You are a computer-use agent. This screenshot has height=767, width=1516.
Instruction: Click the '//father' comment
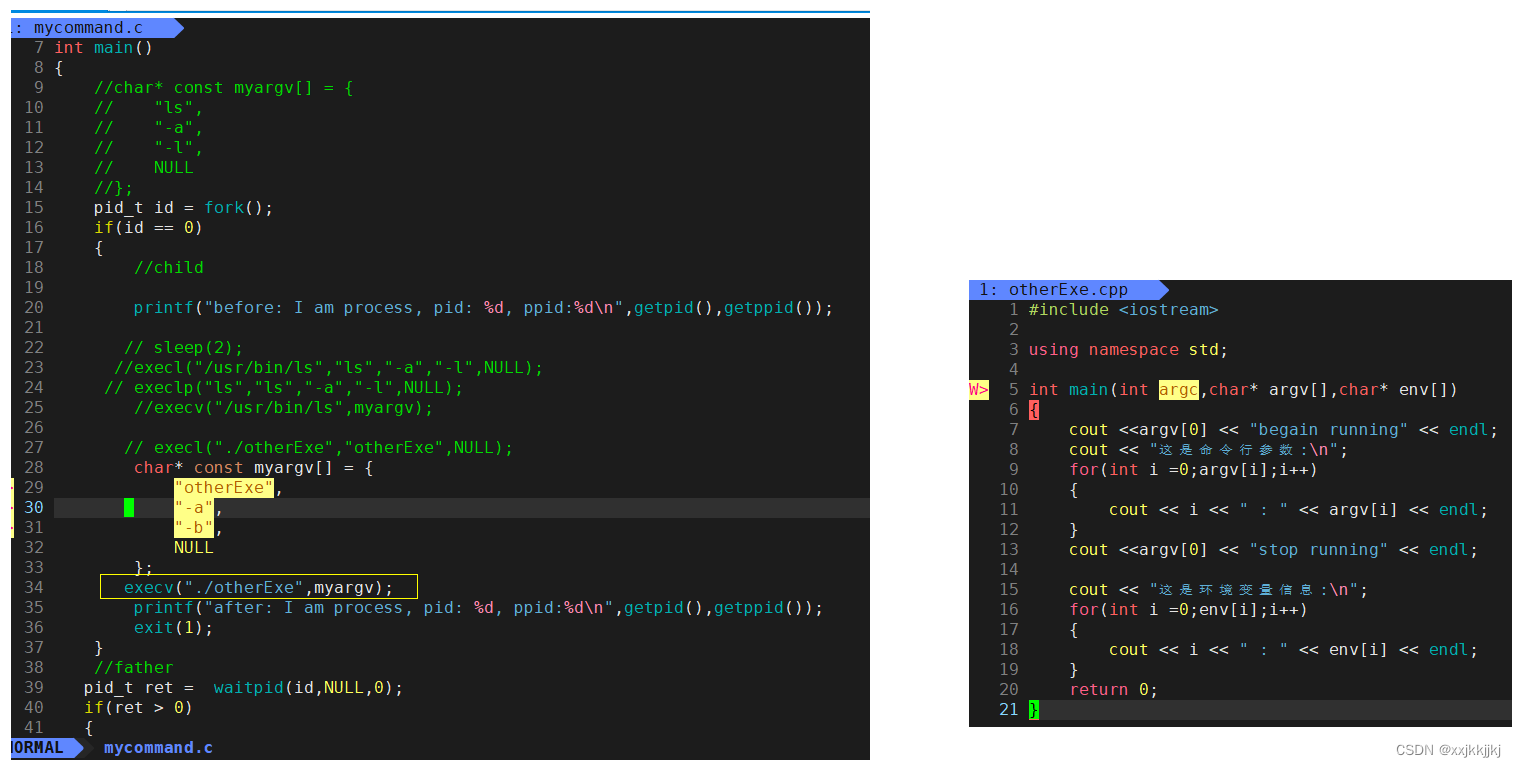click(x=133, y=667)
